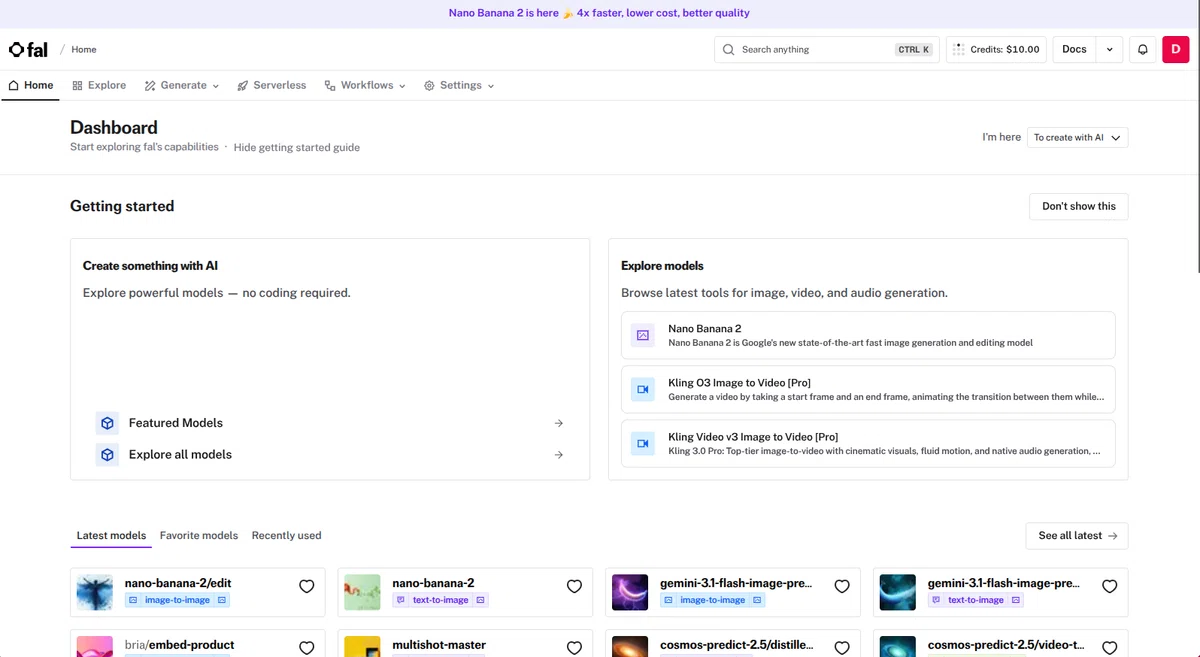Screen dimensions: 1200x657
Task: Expand the Generate menu
Action: tap(182, 86)
